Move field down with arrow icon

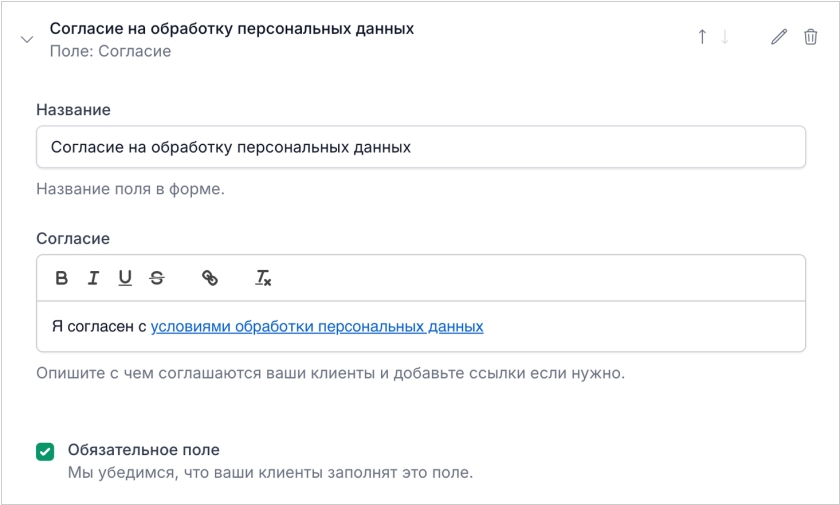[725, 36]
